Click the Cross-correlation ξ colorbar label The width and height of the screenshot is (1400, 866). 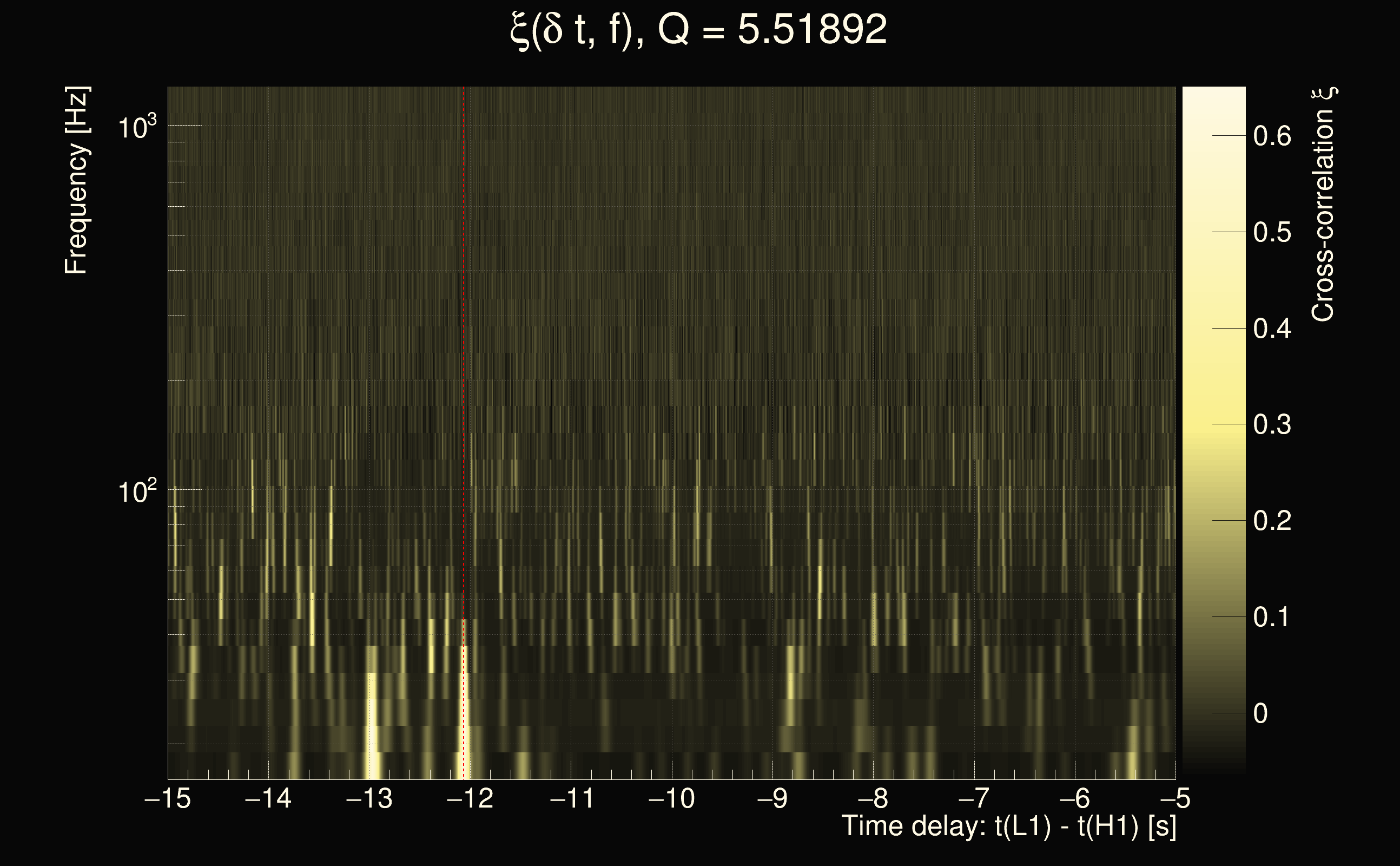click(x=1323, y=205)
